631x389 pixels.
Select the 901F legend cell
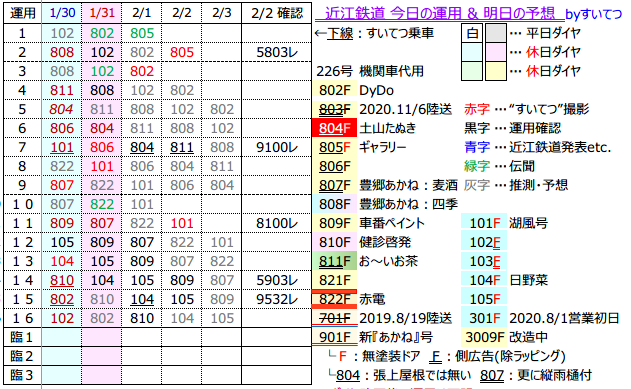tap(334, 337)
